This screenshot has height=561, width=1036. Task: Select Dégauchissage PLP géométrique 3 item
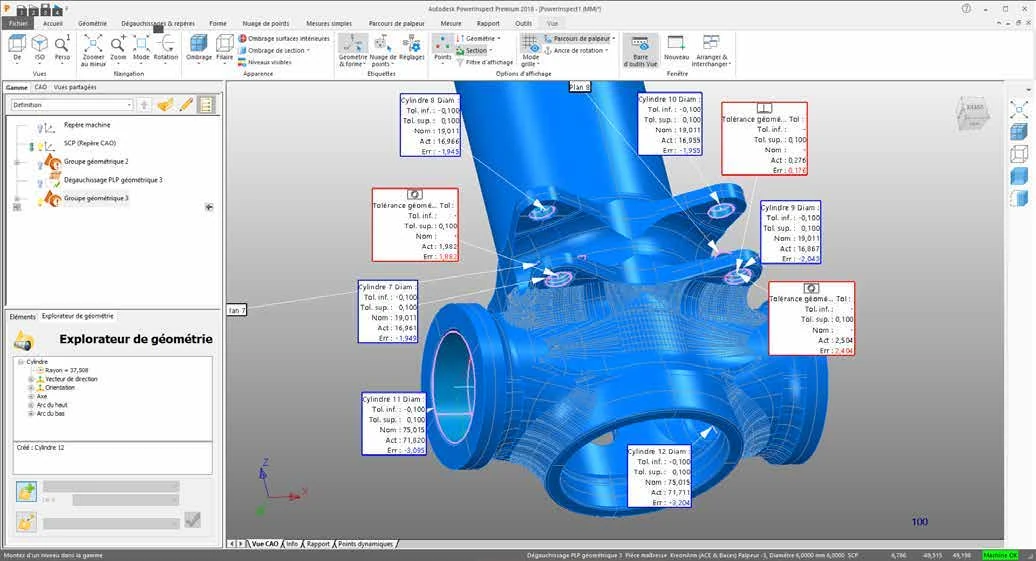[112, 180]
